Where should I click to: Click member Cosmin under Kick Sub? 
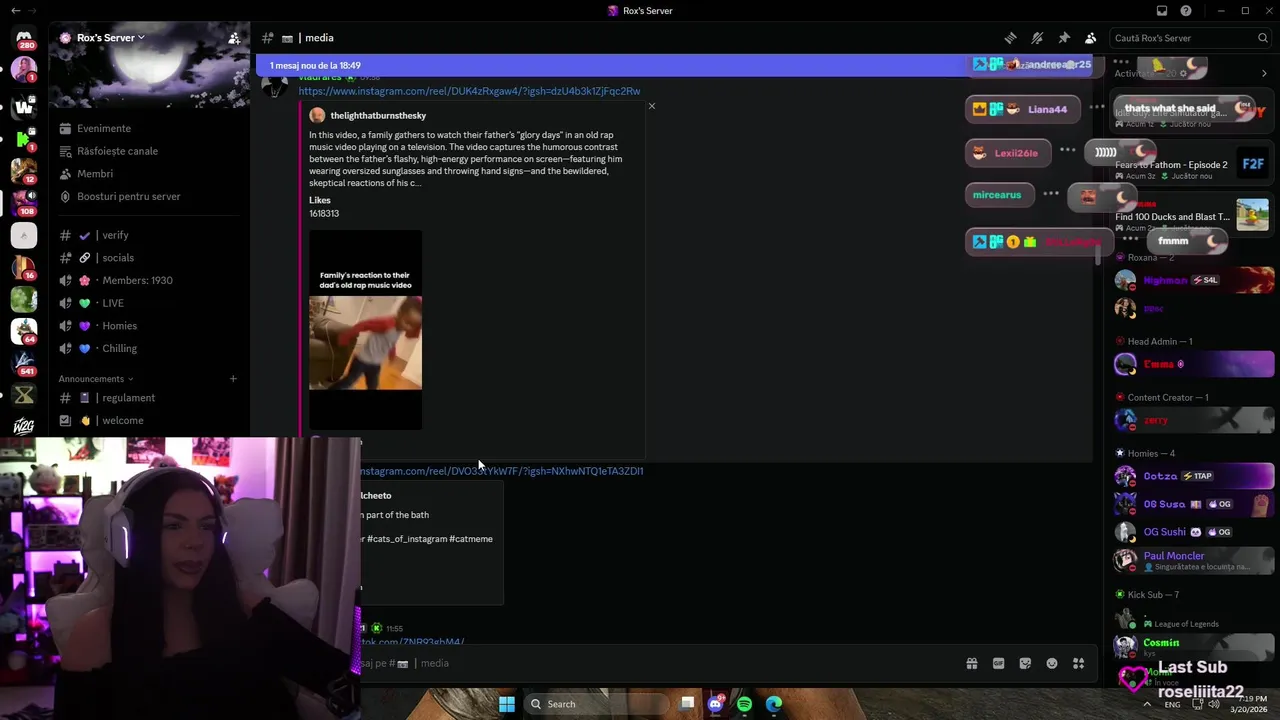[x=1193, y=647]
